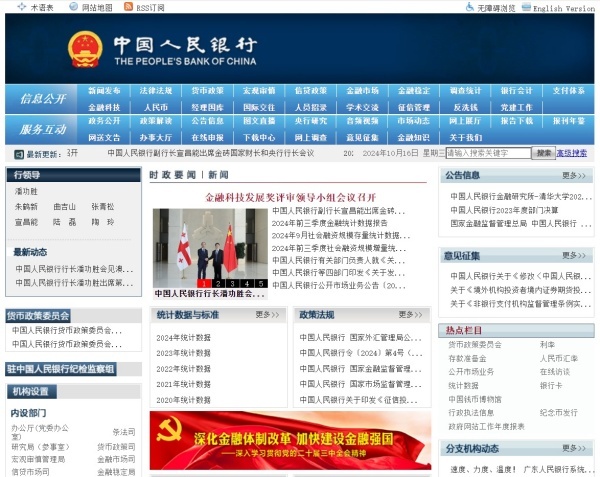600x477 pixels.
Task: Open 驻中国人民银行纪检监察组 section header
Action: (60, 369)
